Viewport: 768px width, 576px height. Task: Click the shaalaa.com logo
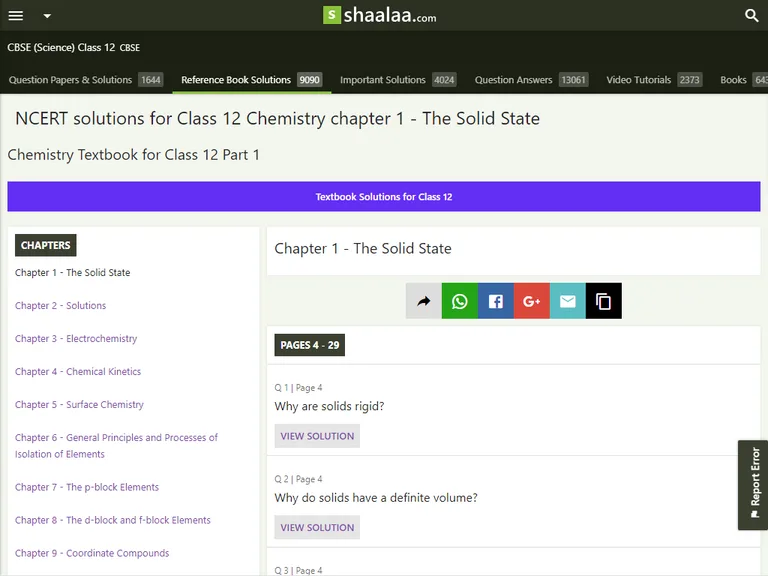point(380,15)
